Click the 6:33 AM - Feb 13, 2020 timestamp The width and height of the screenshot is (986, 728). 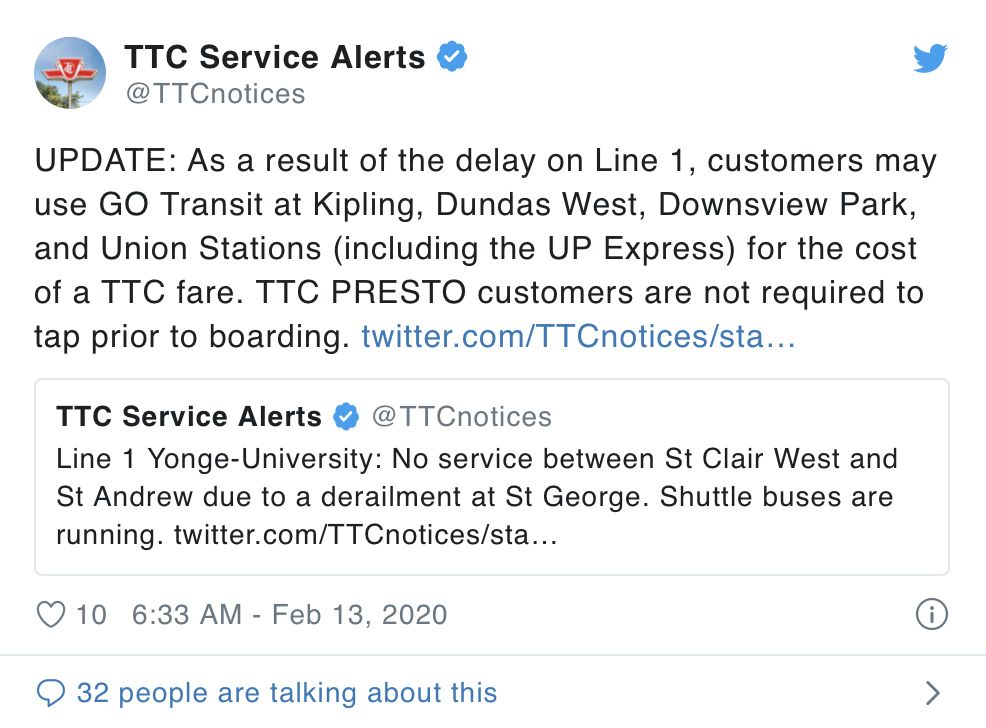(x=290, y=614)
